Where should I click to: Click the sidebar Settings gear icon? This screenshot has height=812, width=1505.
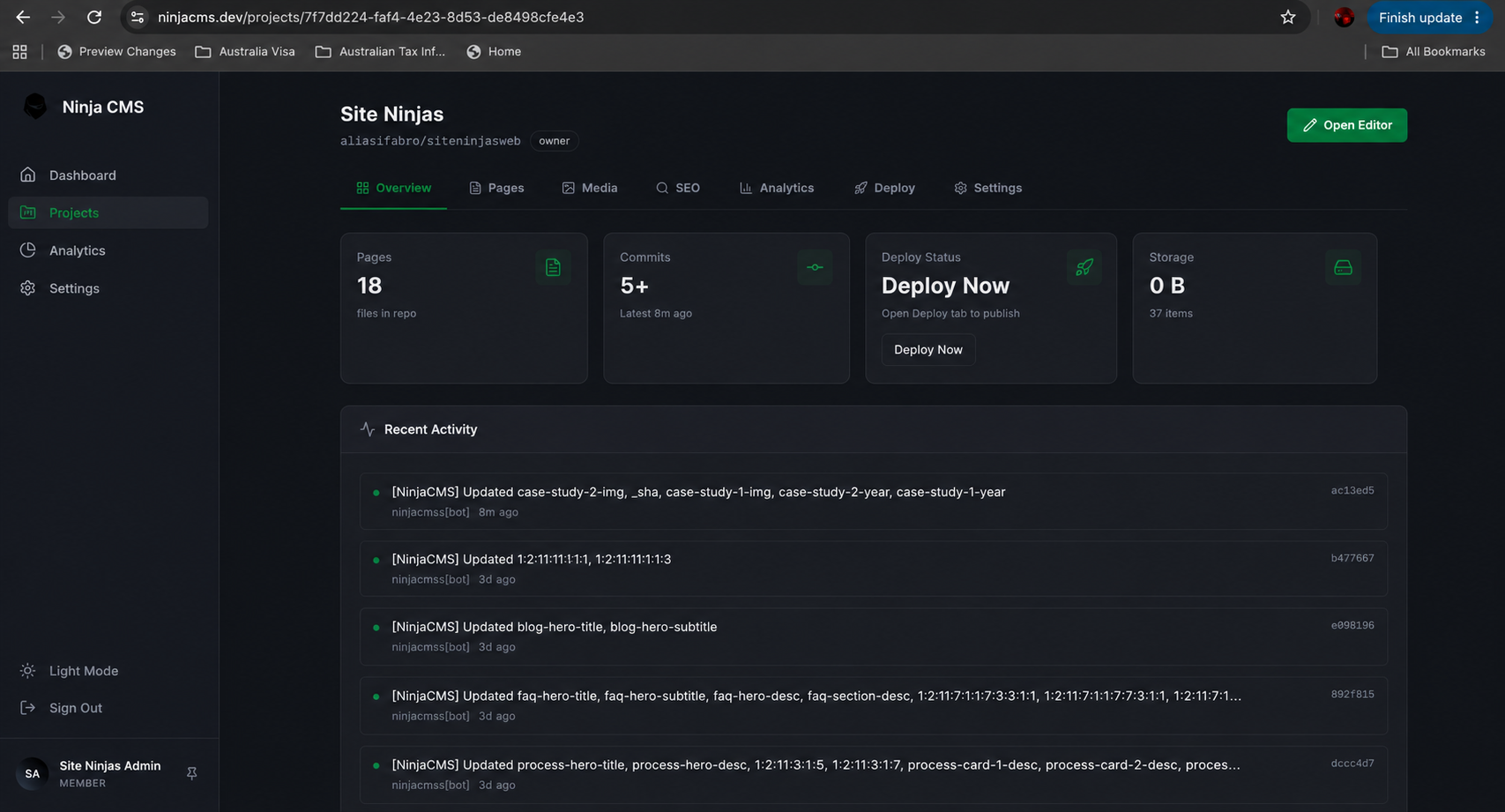coord(28,288)
